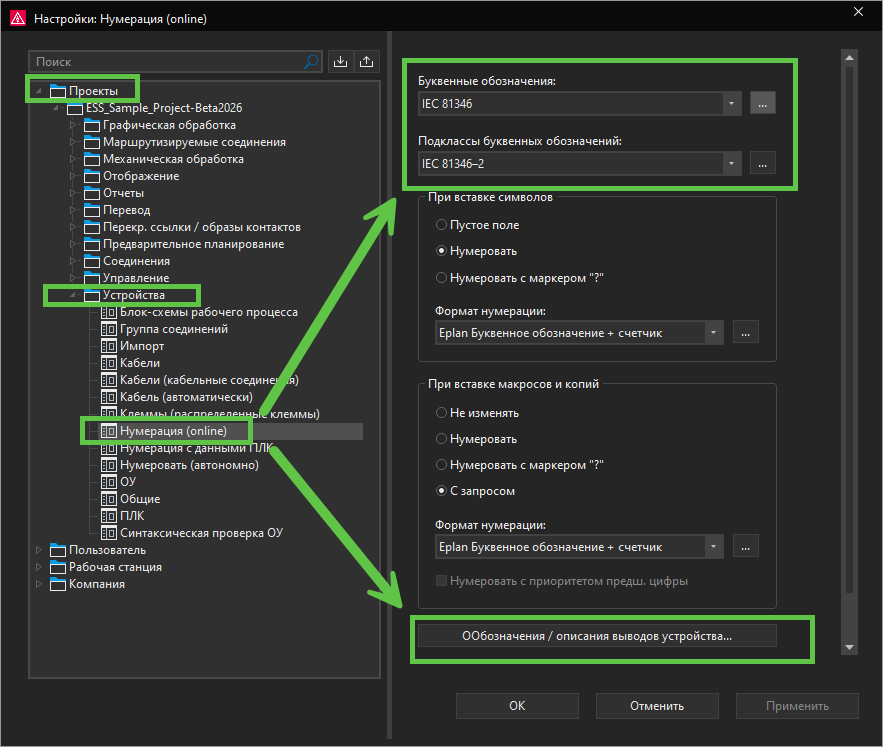
Task: Click ellipsis beside Формат нумерации for macros
Action: click(746, 547)
